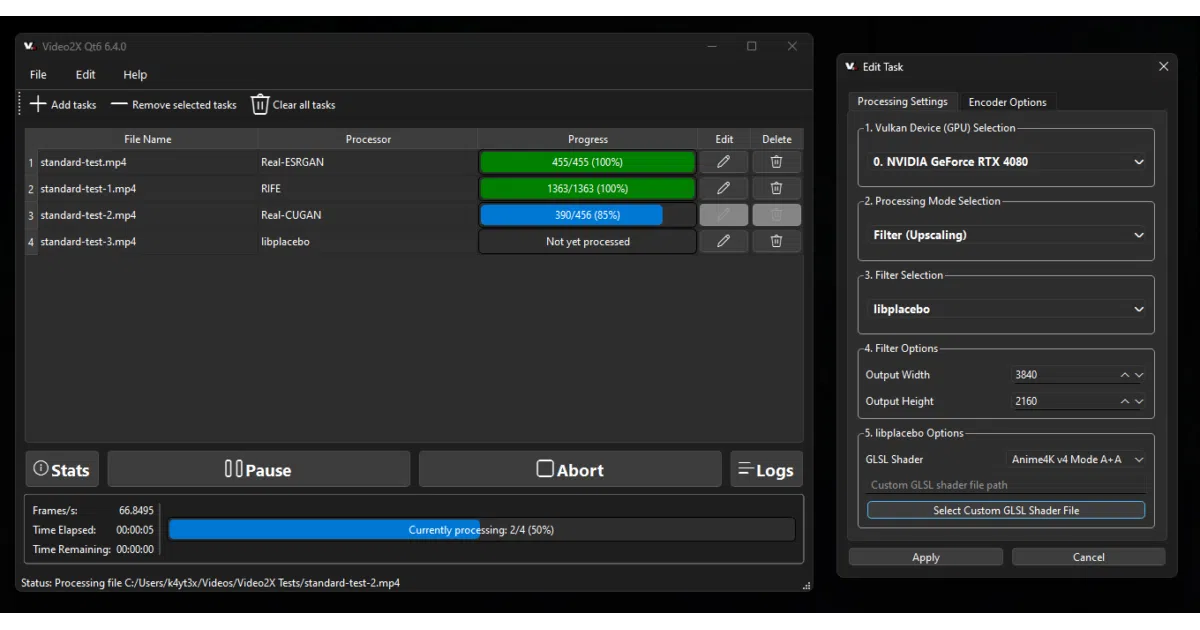Click the Delete column header

(x=777, y=139)
